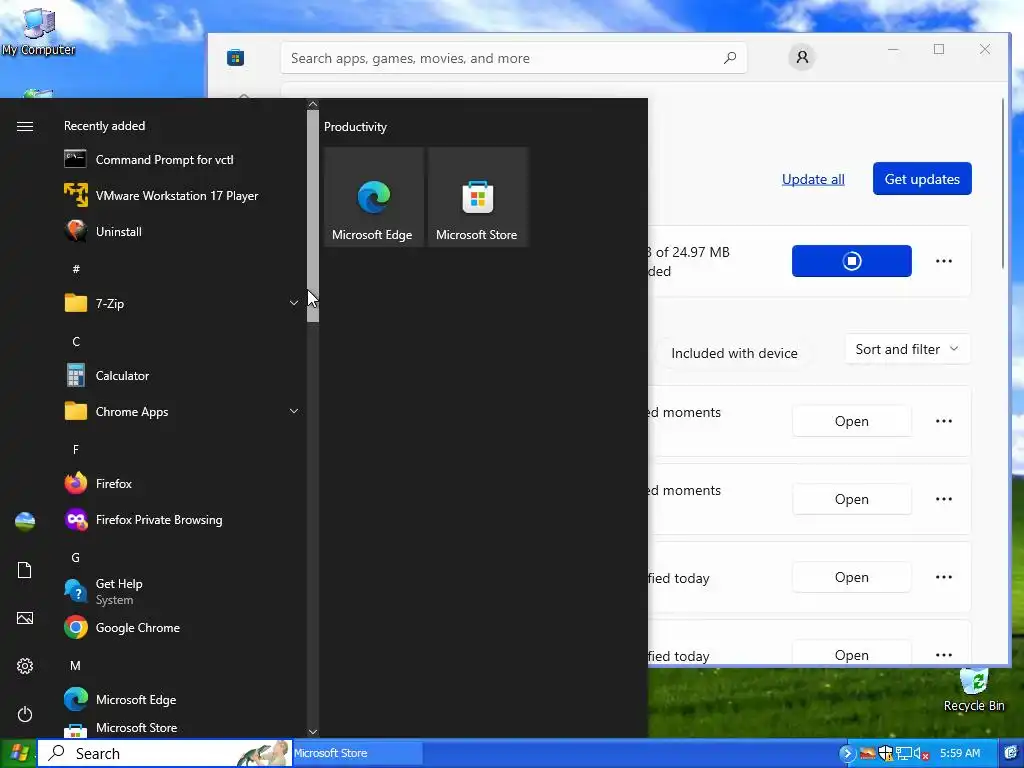
Task: Jump to the # letter header in the app list
Action: click(76, 268)
